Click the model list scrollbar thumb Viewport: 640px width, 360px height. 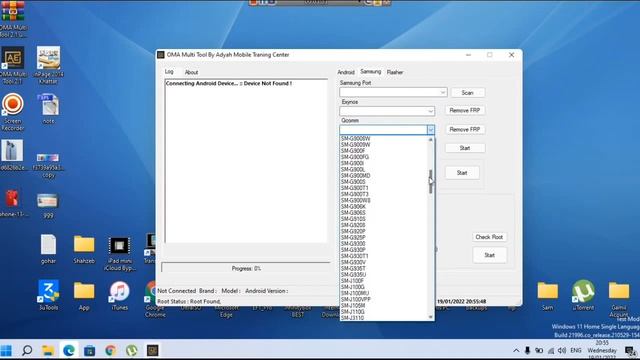(431, 182)
